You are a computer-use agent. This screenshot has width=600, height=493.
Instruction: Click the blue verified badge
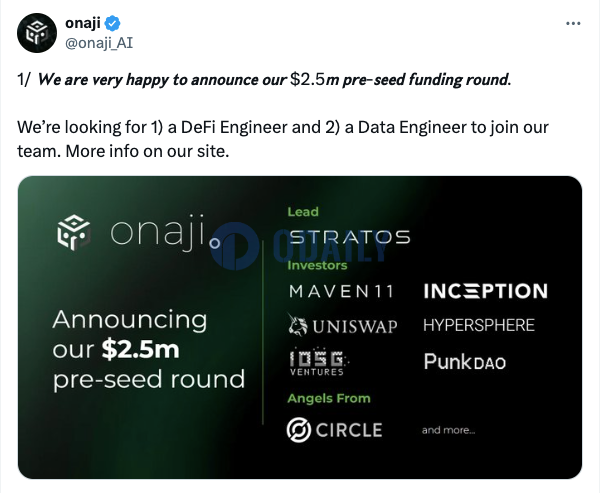(x=112, y=23)
